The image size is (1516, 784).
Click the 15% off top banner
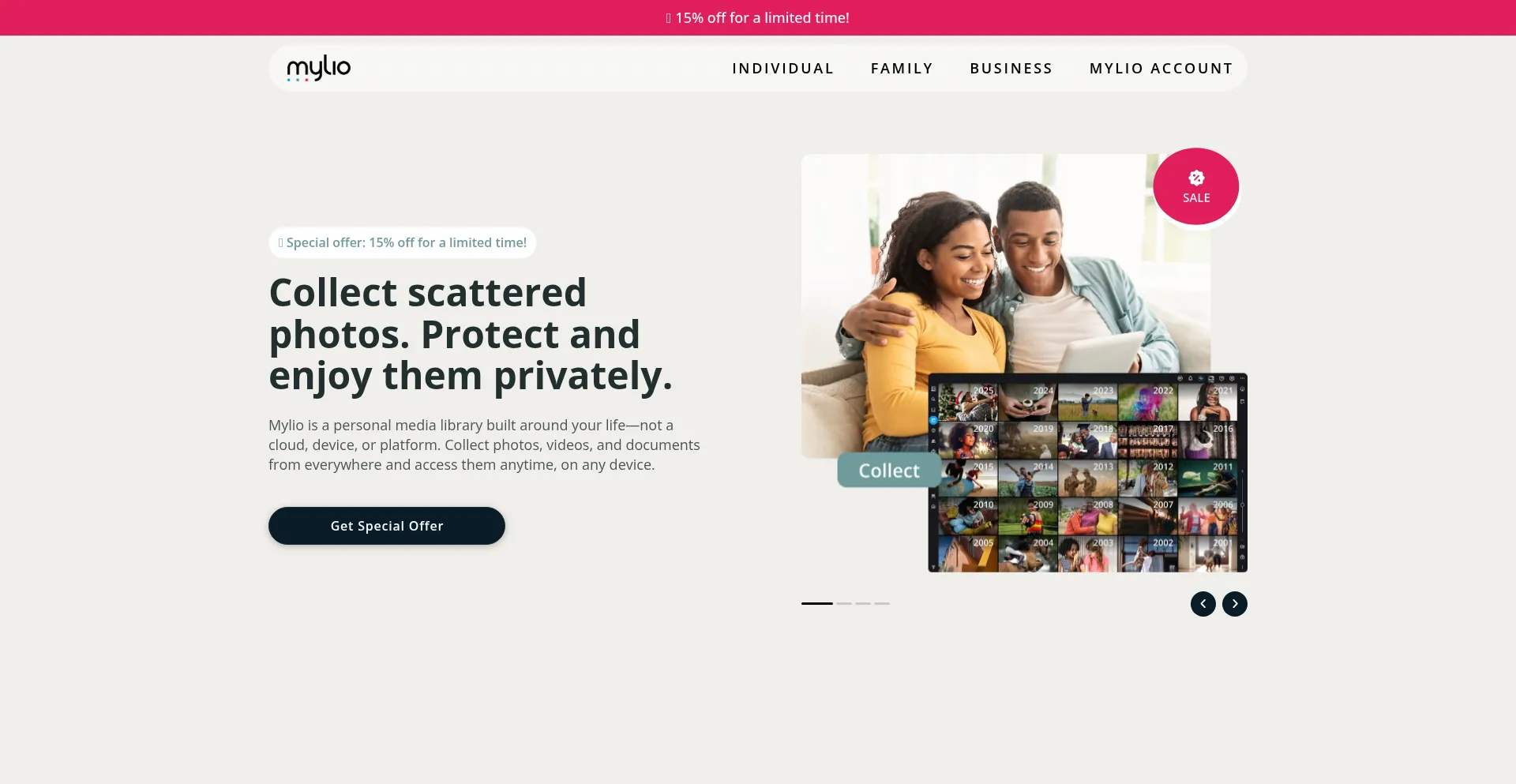coord(758,17)
